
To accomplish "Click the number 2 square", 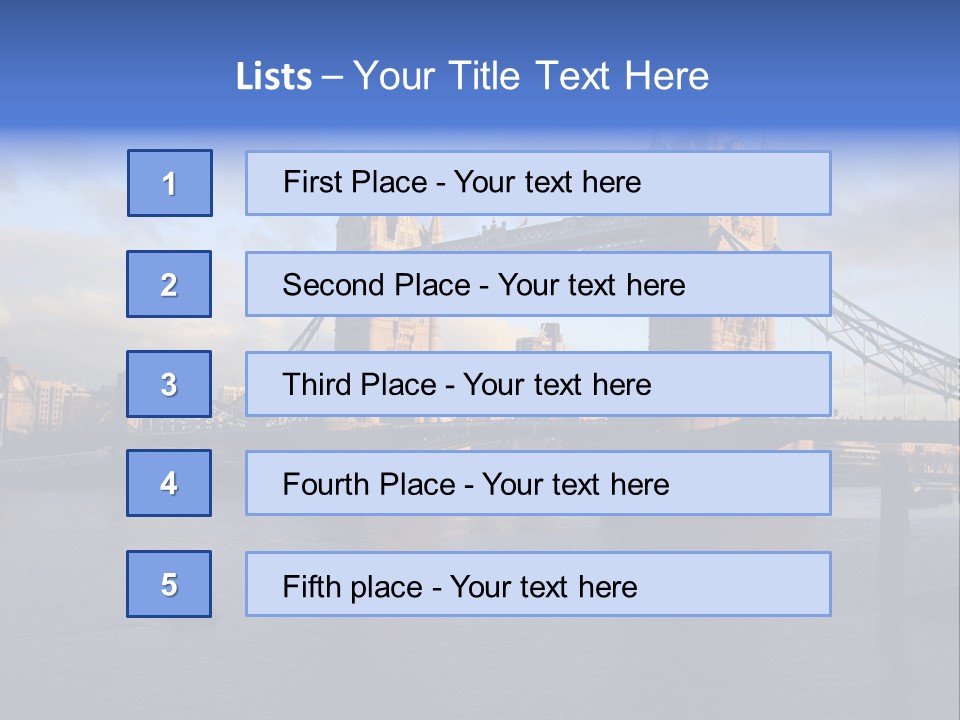I will coord(169,284).
